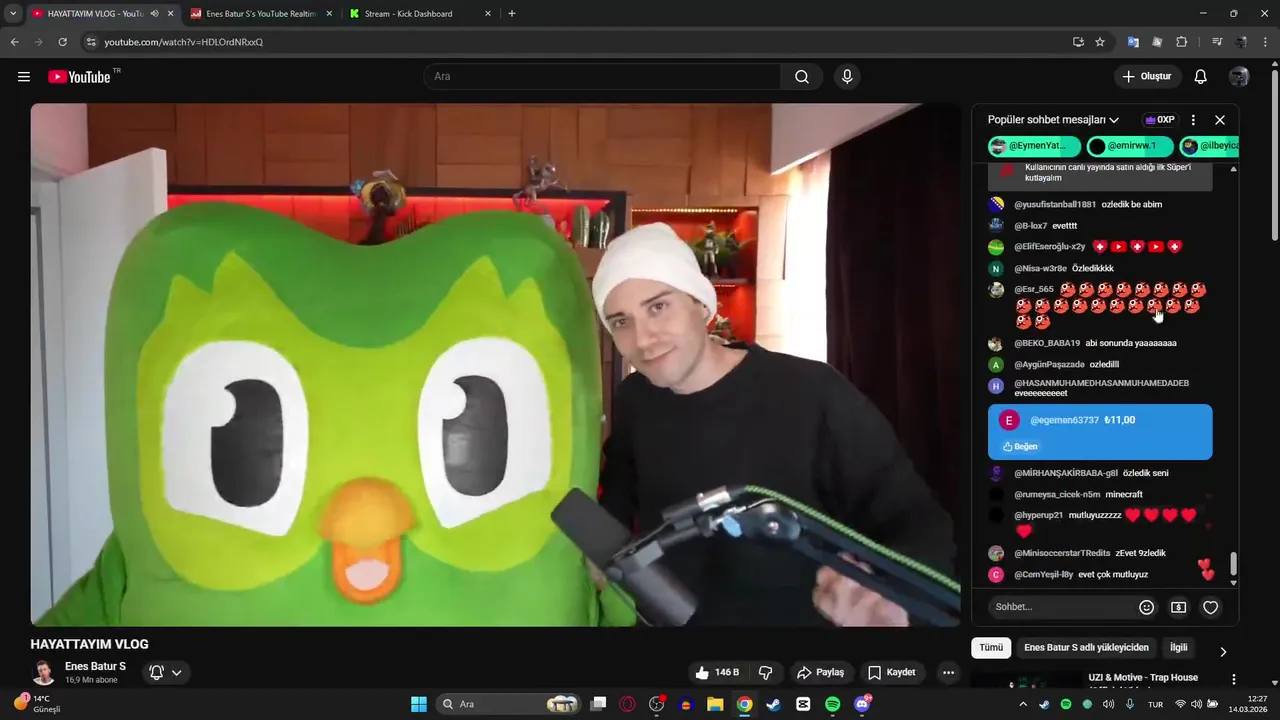Image resolution: width=1280 pixels, height=720 pixels.
Task: Open Discord from the taskbar
Action: 862,704
